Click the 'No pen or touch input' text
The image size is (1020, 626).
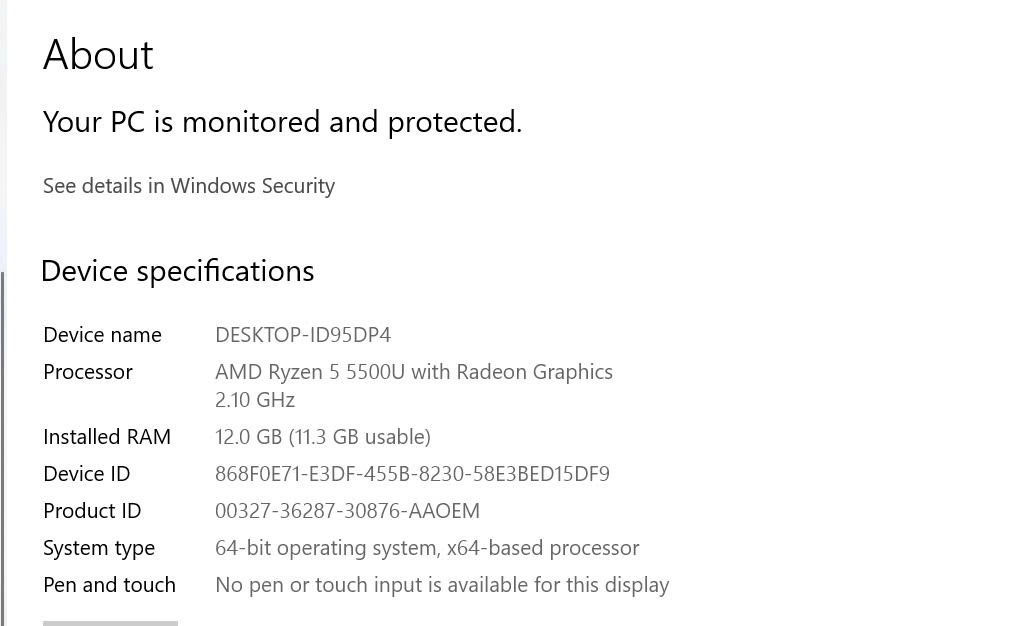tap(442, 585)
